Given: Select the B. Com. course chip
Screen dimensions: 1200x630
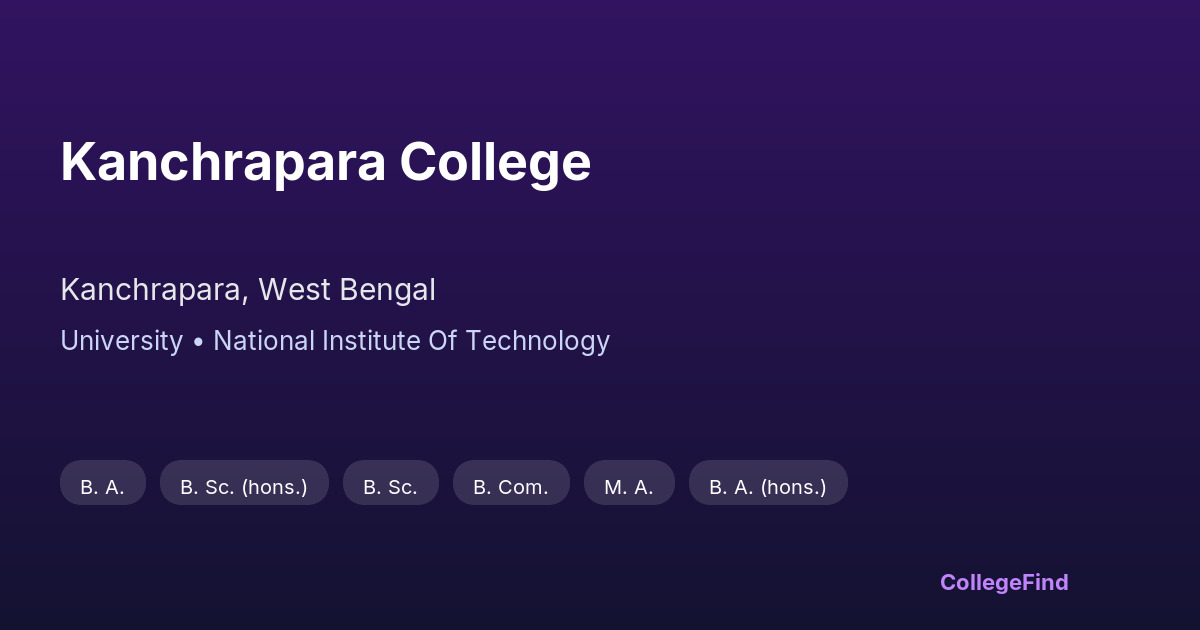Looking at the screenshot, I should [511, 487].
